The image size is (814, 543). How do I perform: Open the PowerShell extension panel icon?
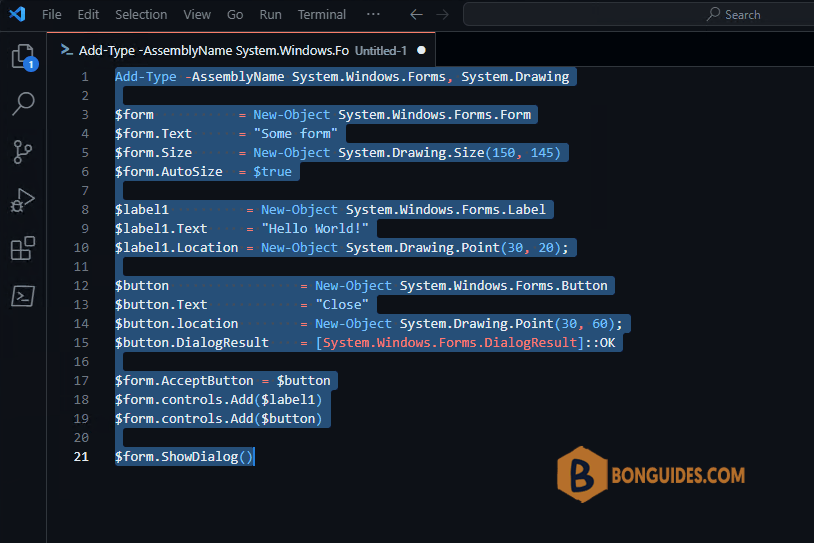coord(23,296)
